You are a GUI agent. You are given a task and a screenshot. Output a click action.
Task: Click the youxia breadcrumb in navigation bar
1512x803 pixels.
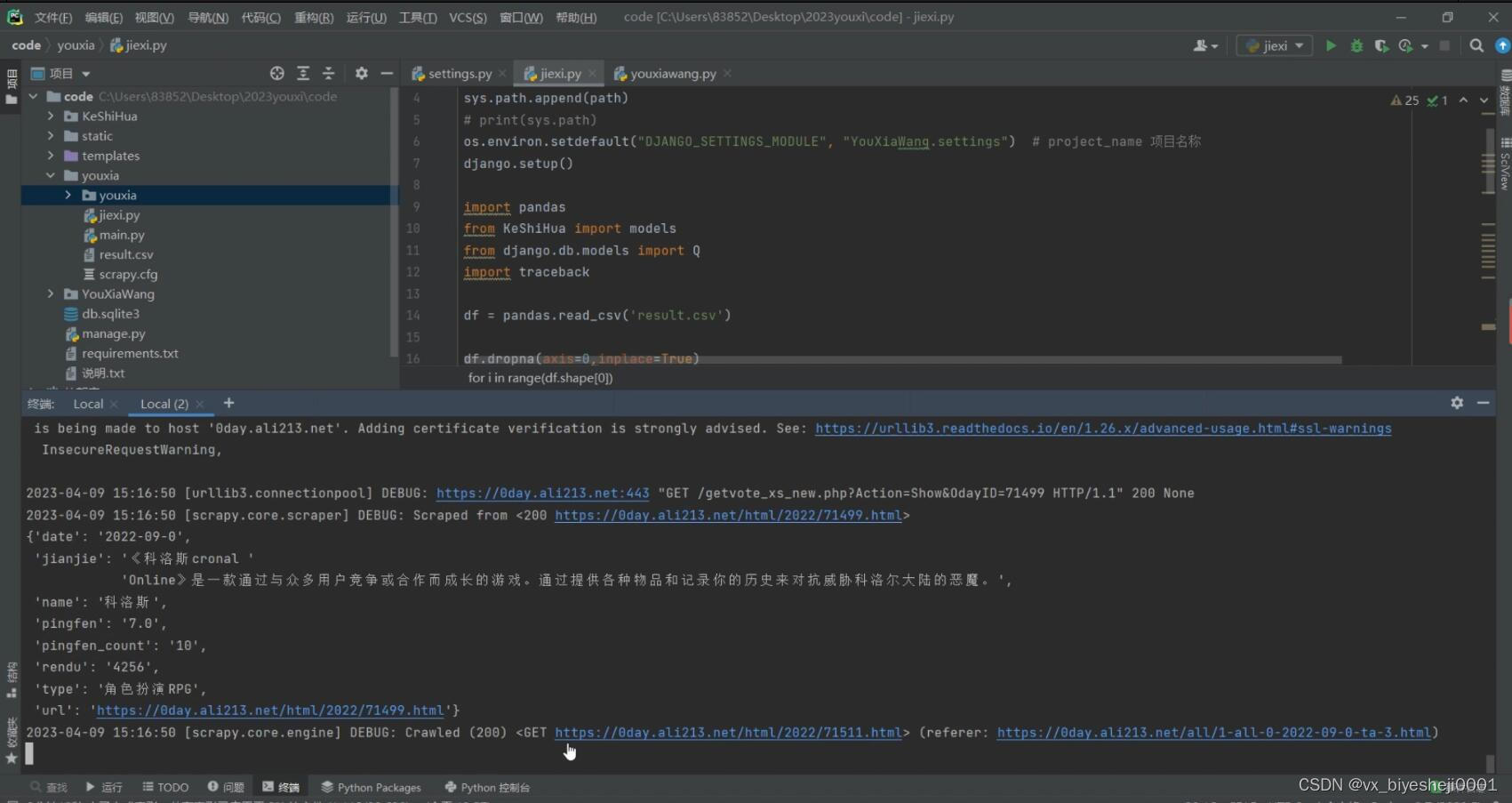(x=76, y=45)
